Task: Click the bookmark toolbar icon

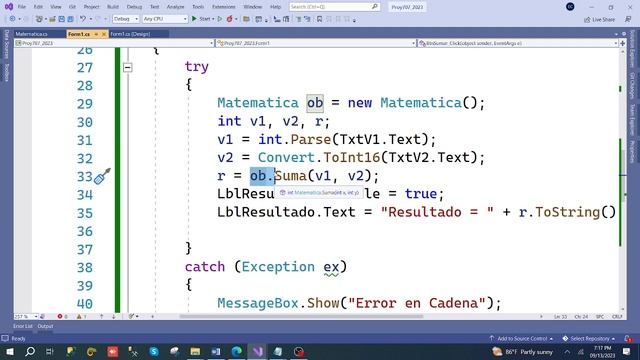Action: [x=319, y=19]
